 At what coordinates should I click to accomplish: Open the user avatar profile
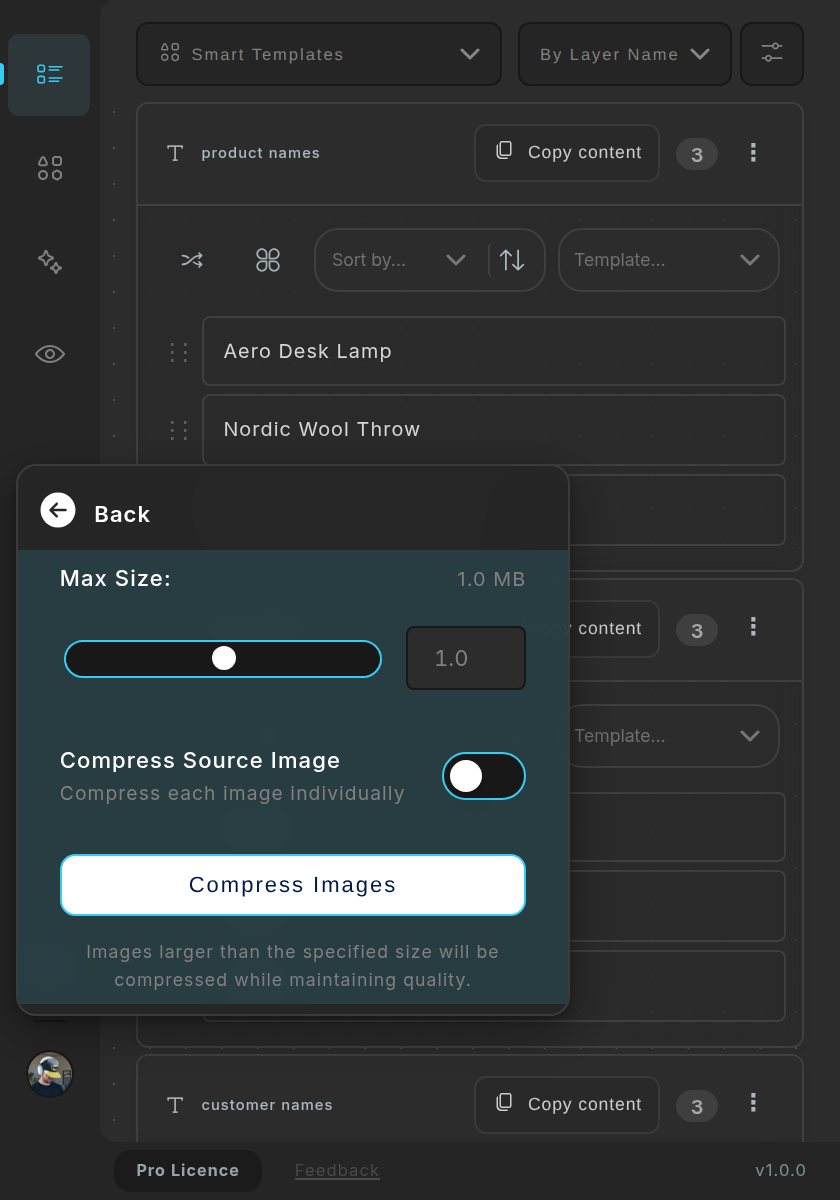pos(50,1075)
